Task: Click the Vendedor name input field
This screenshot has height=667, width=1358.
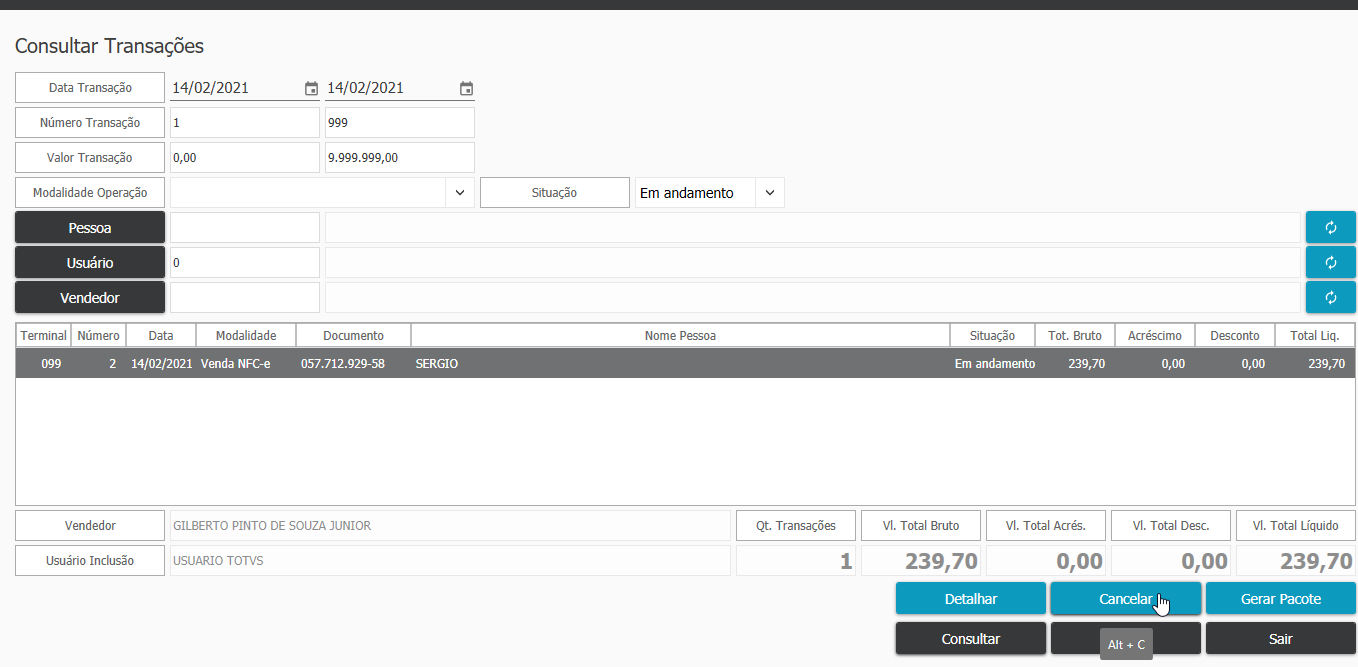Action: pyautogui.click(x=812, y=297)
